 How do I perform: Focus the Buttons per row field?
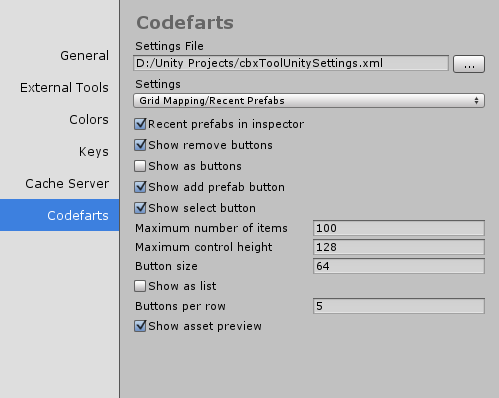399,306
